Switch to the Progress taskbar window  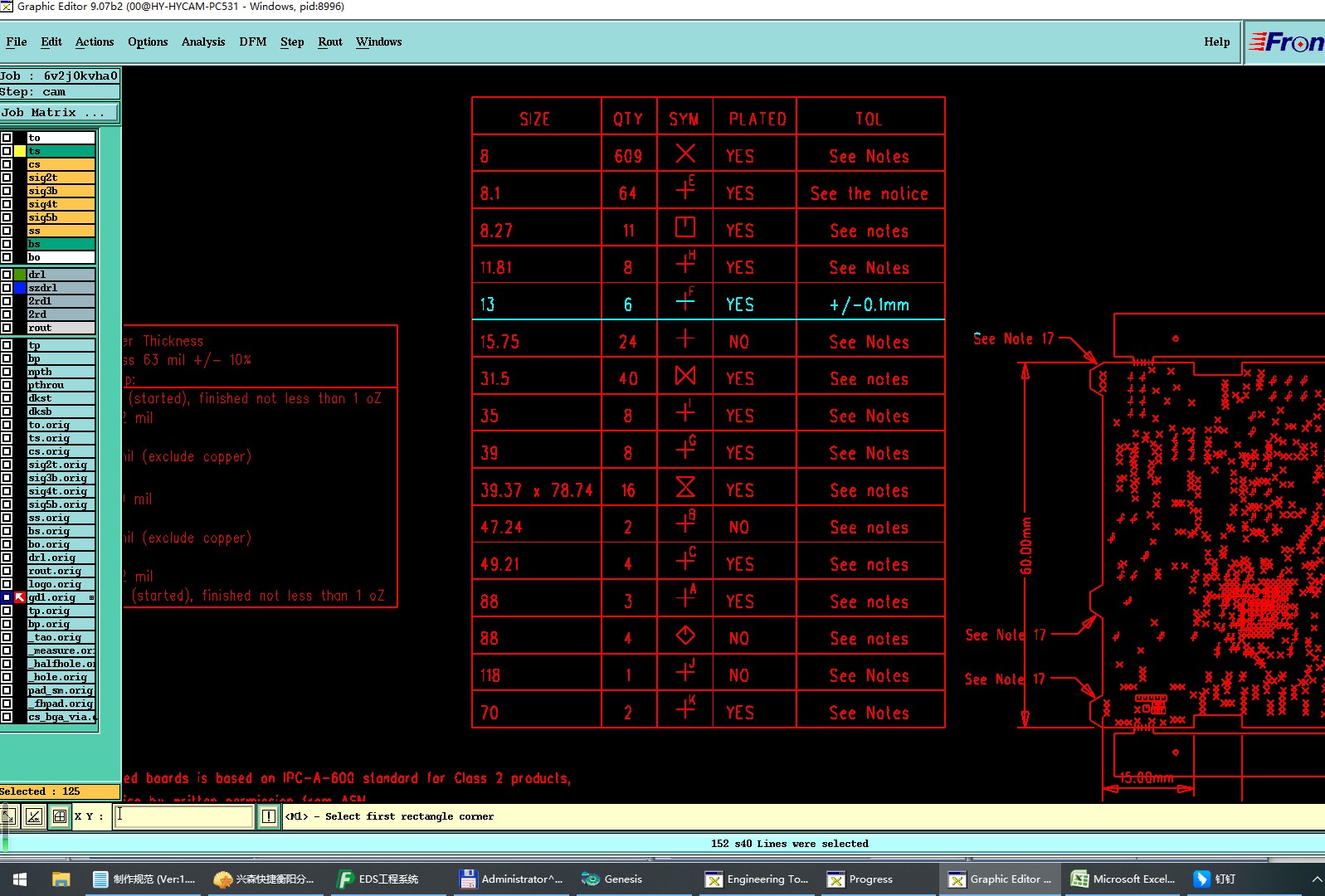click(x=860, y=879)
